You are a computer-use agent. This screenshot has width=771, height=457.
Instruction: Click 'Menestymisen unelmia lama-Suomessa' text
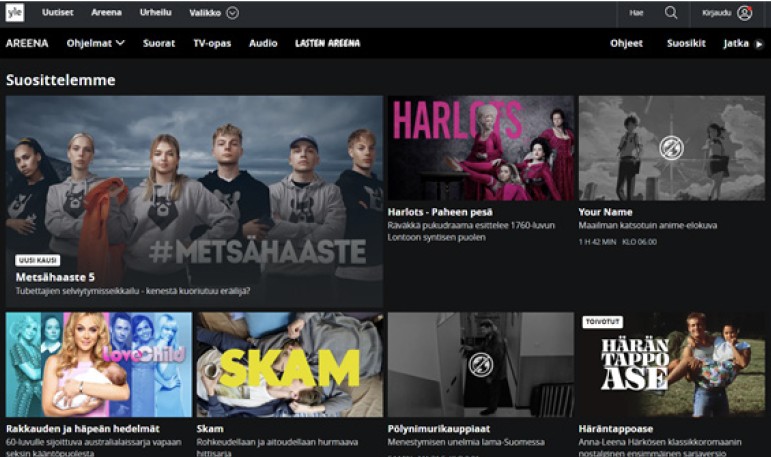click(466, 442)
